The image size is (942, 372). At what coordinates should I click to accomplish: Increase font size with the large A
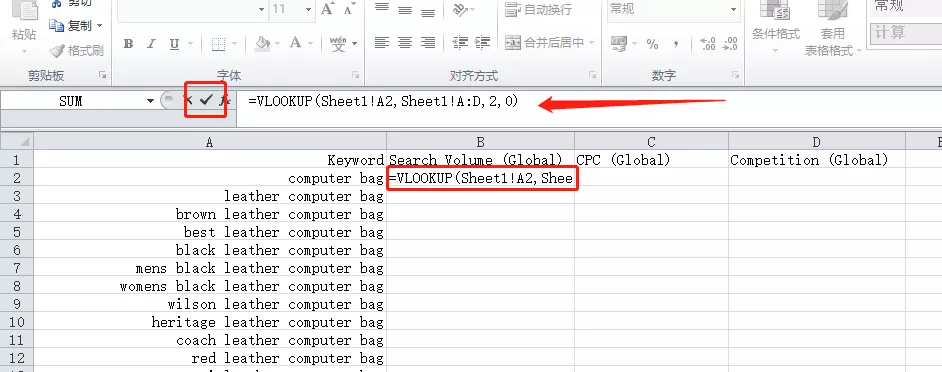click(327, 9)
